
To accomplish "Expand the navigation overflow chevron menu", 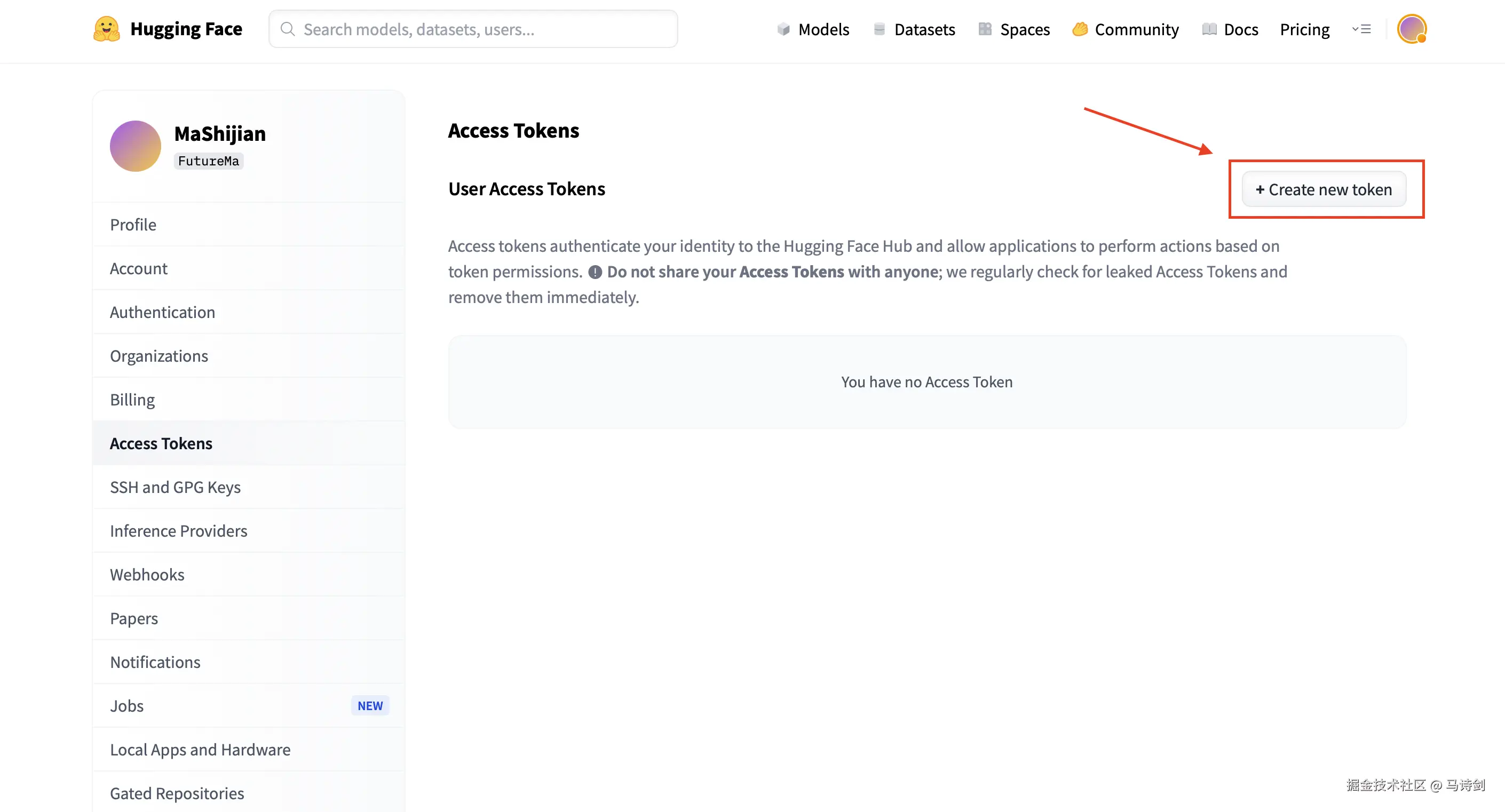I will (x=1362, y=29).
